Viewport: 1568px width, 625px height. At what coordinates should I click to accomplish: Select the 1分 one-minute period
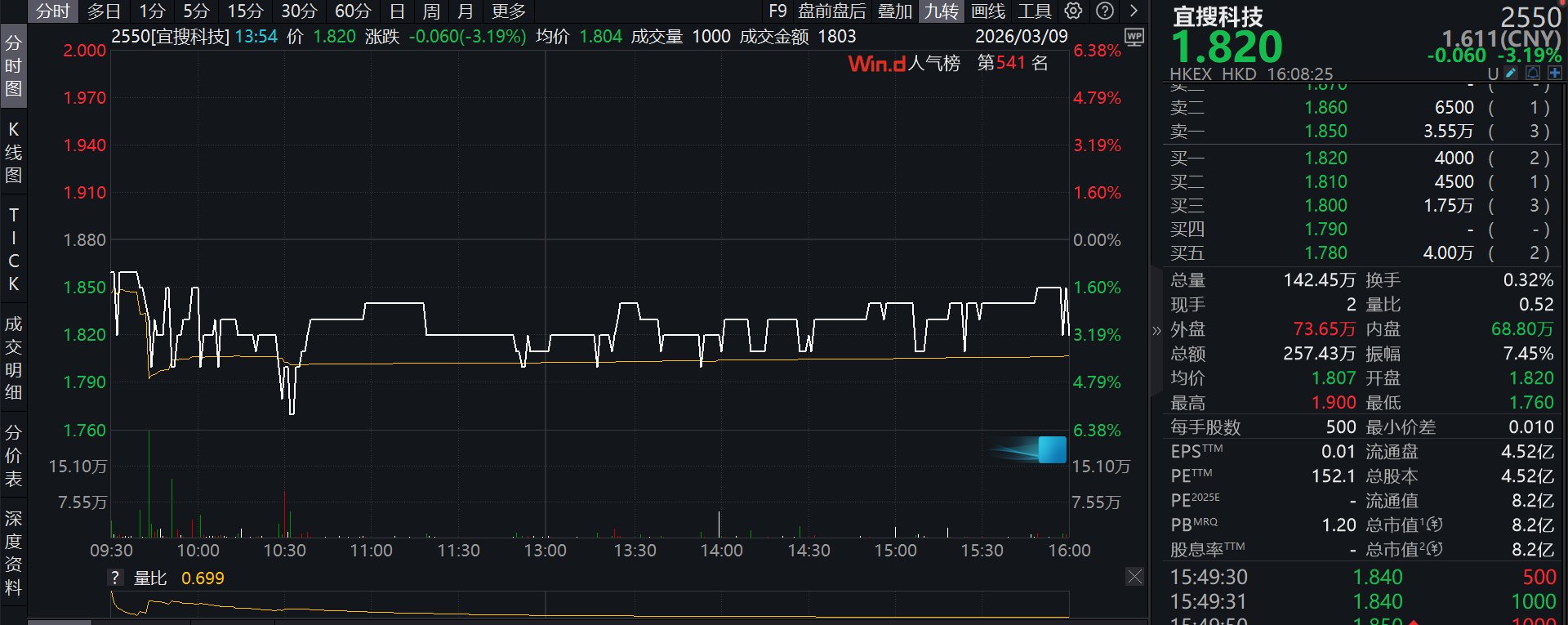click(152, 11)
